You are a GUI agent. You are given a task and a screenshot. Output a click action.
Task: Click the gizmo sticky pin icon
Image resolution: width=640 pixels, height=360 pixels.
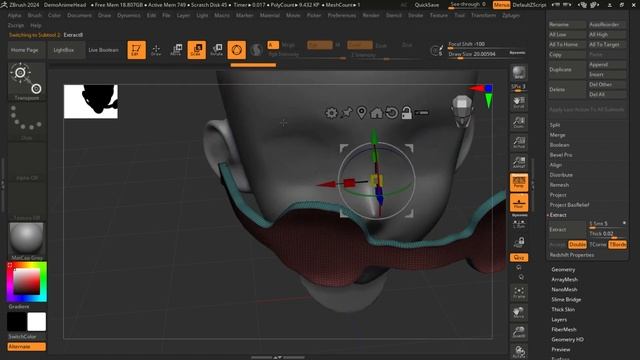pos(347,113)
